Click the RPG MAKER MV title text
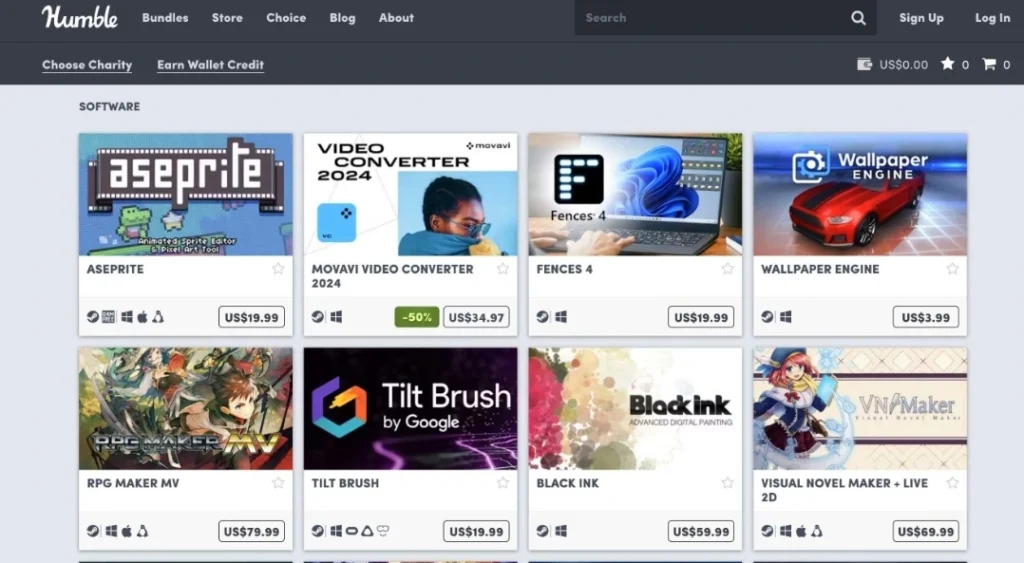Screen dimensions: 1024x563 pyautogui.click(x=133, y=483)
